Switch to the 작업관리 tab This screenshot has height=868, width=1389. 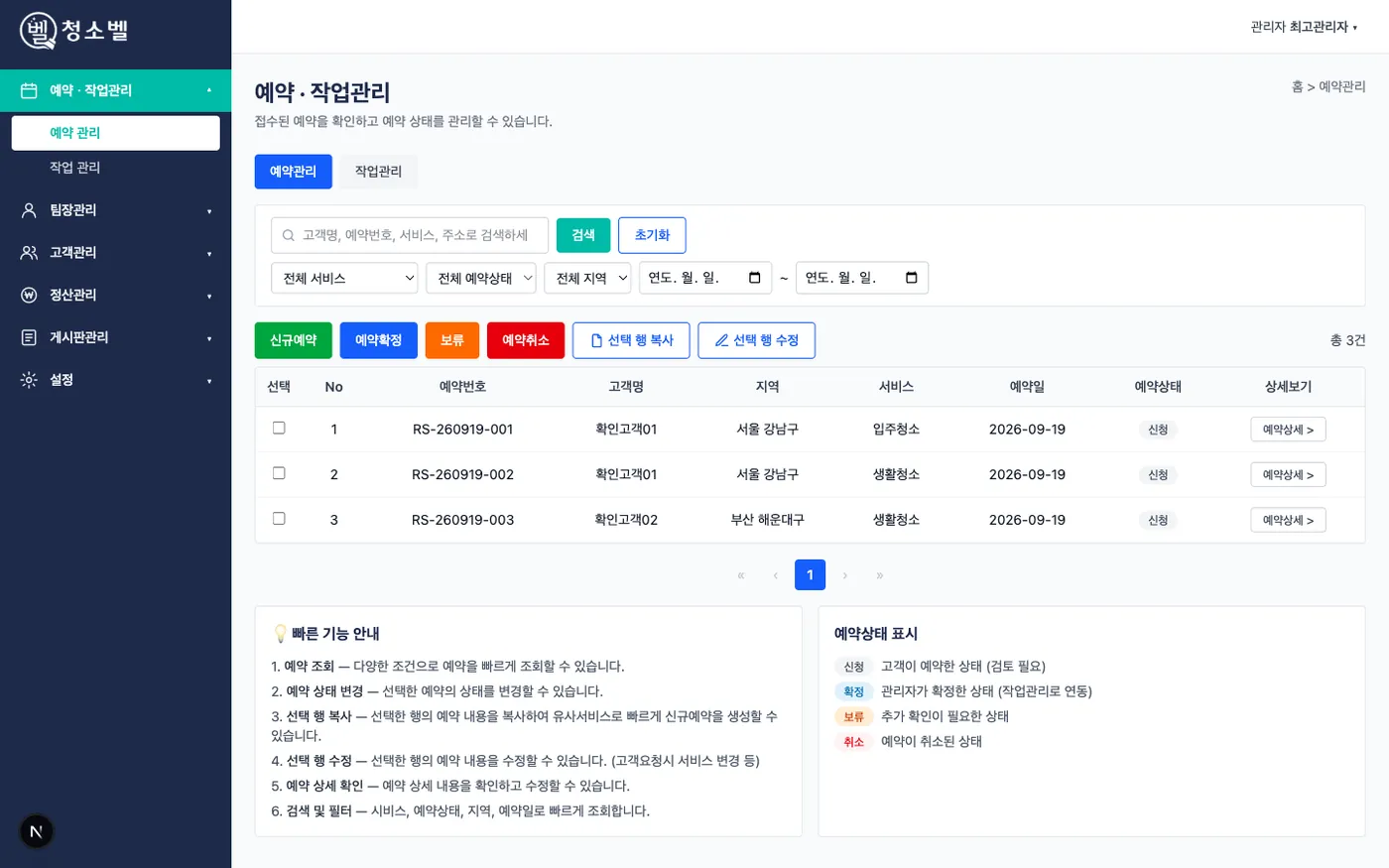378,172
